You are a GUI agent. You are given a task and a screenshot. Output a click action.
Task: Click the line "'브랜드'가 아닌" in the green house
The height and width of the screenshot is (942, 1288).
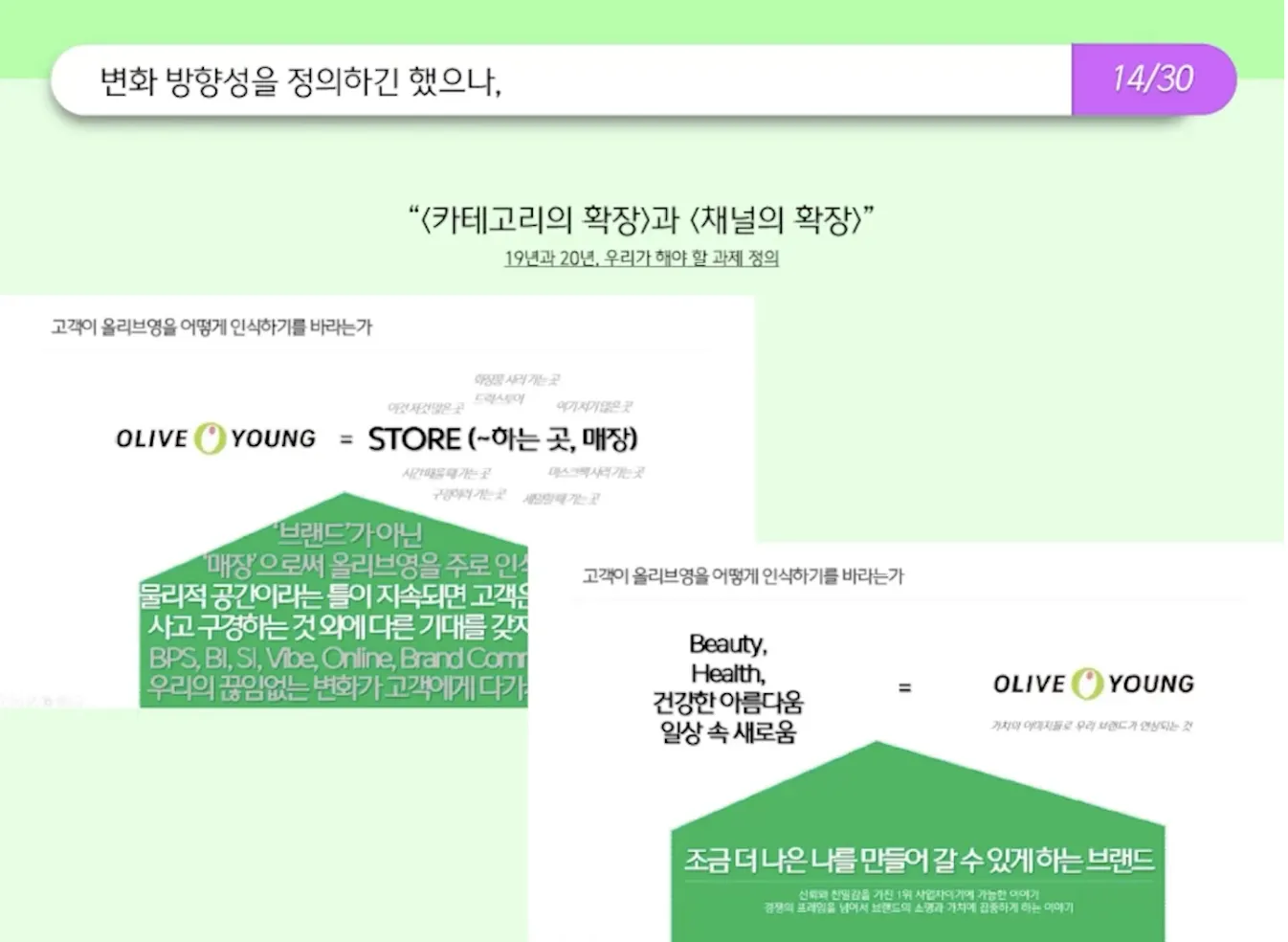click(x=348, y=532)
